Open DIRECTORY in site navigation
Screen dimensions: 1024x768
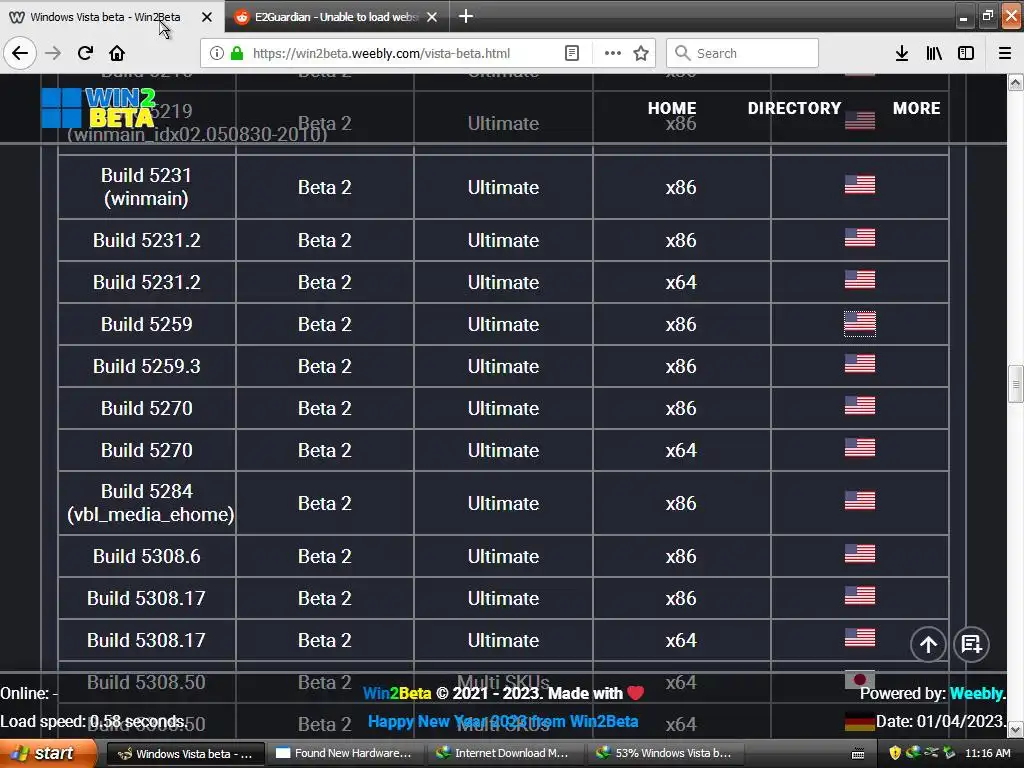tap(794, 108)
